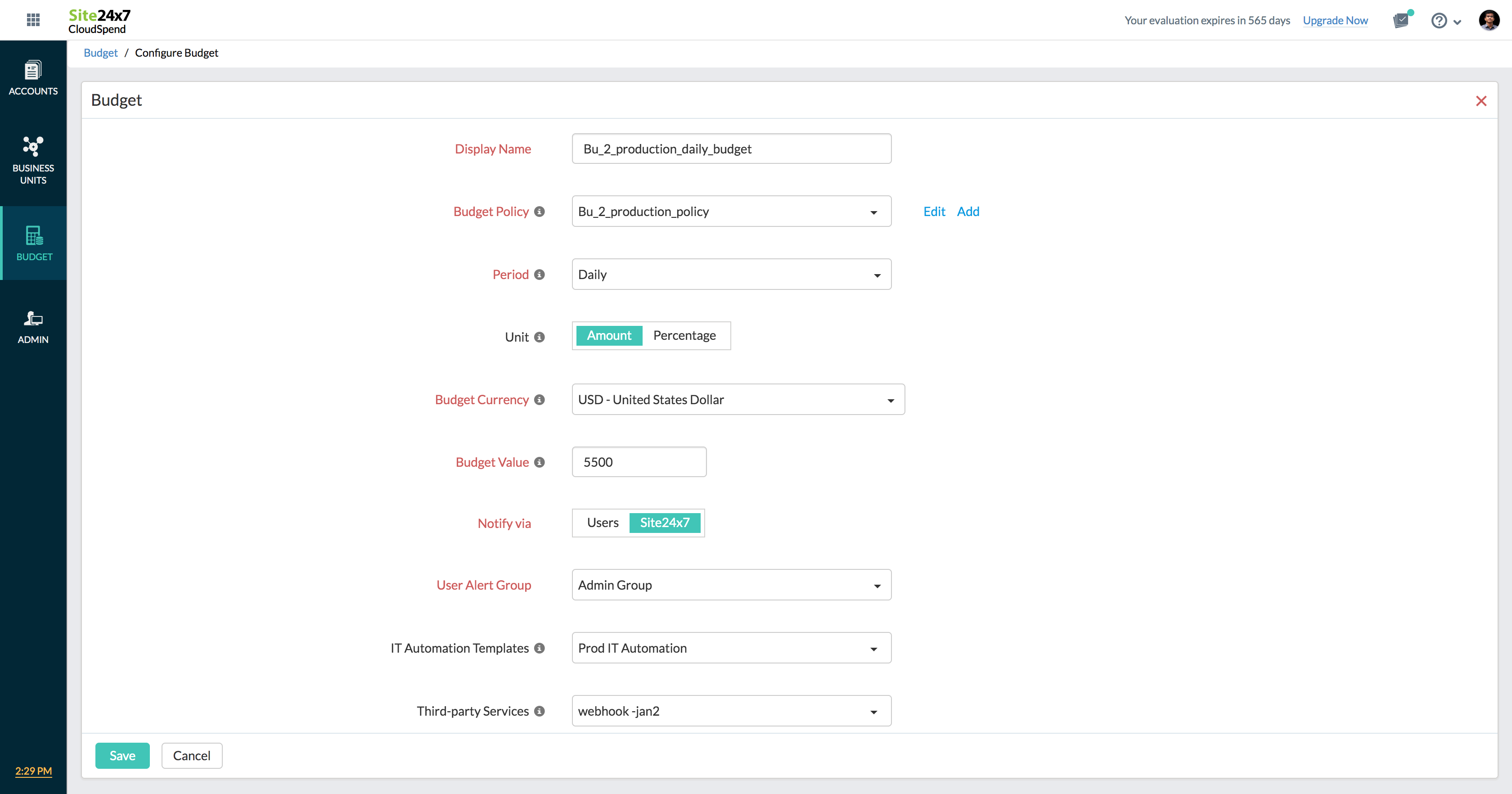Open Business Units in sidebar

(x=33, y=160)
